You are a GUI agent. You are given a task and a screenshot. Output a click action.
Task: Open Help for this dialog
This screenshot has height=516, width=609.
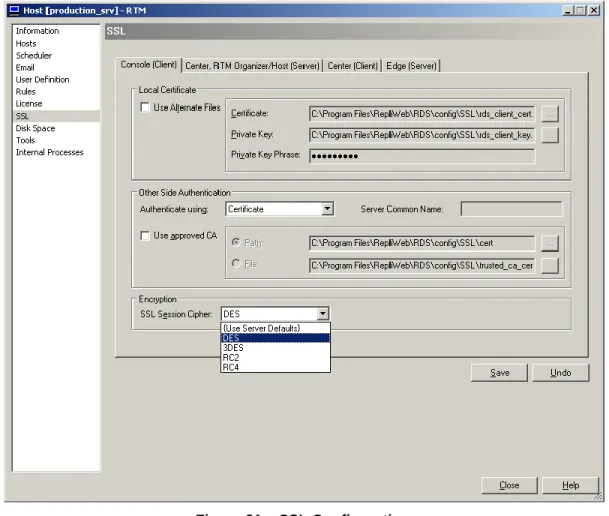pos(570,485)
